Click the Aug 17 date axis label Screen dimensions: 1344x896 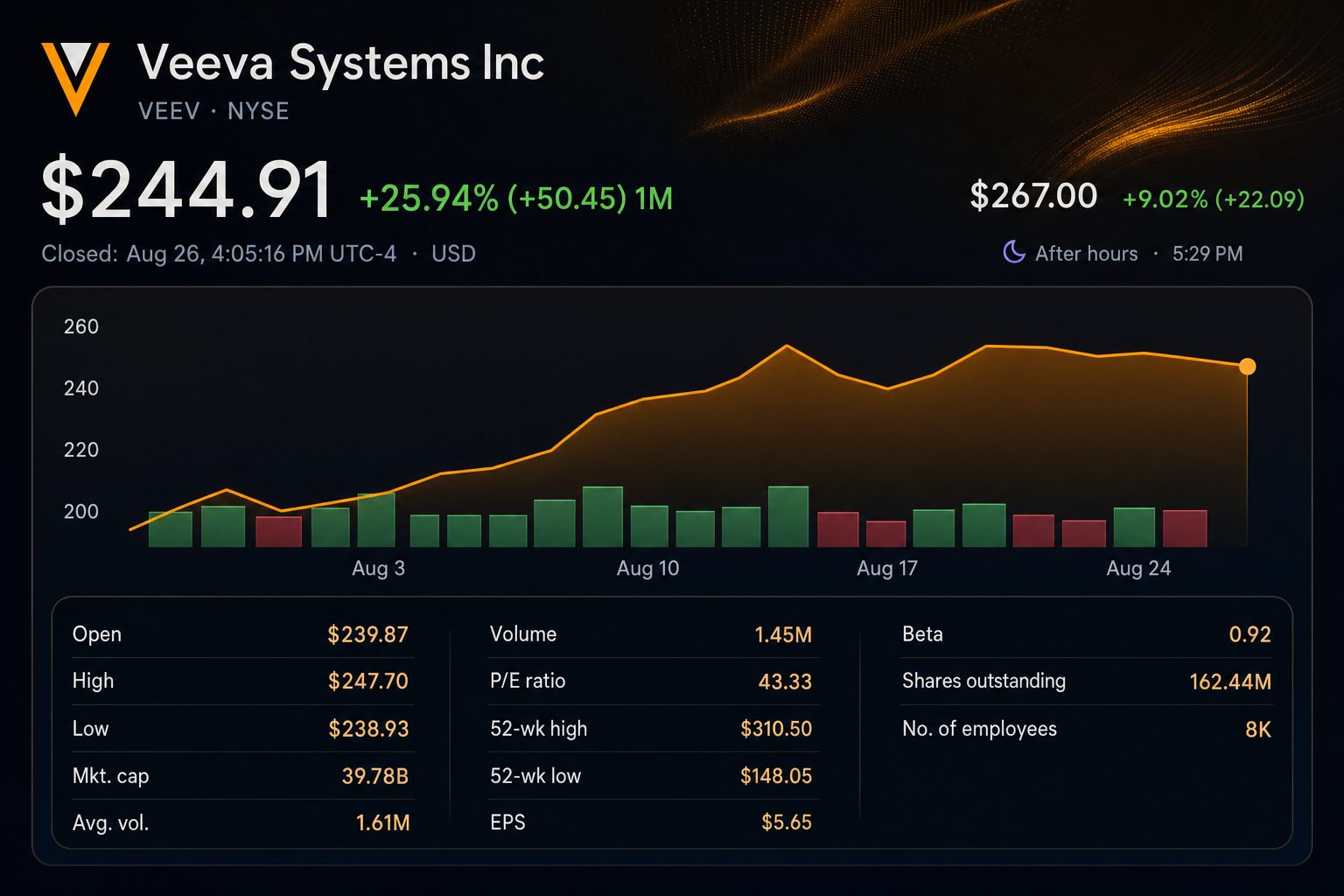[x=887, y=568]
